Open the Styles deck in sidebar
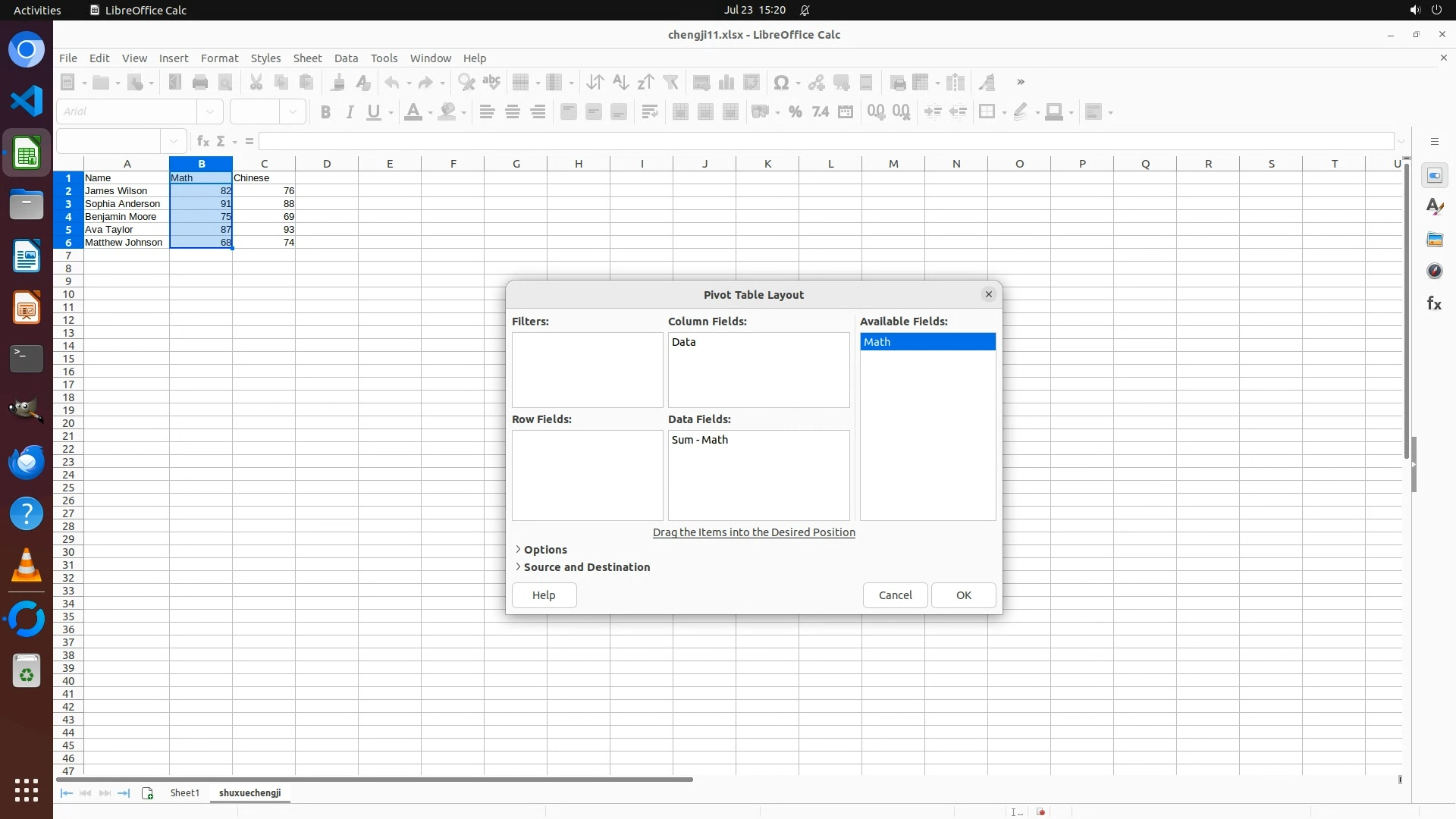Image resolution: width=1456 pixels, height=819 pixels. (1434, 207)
